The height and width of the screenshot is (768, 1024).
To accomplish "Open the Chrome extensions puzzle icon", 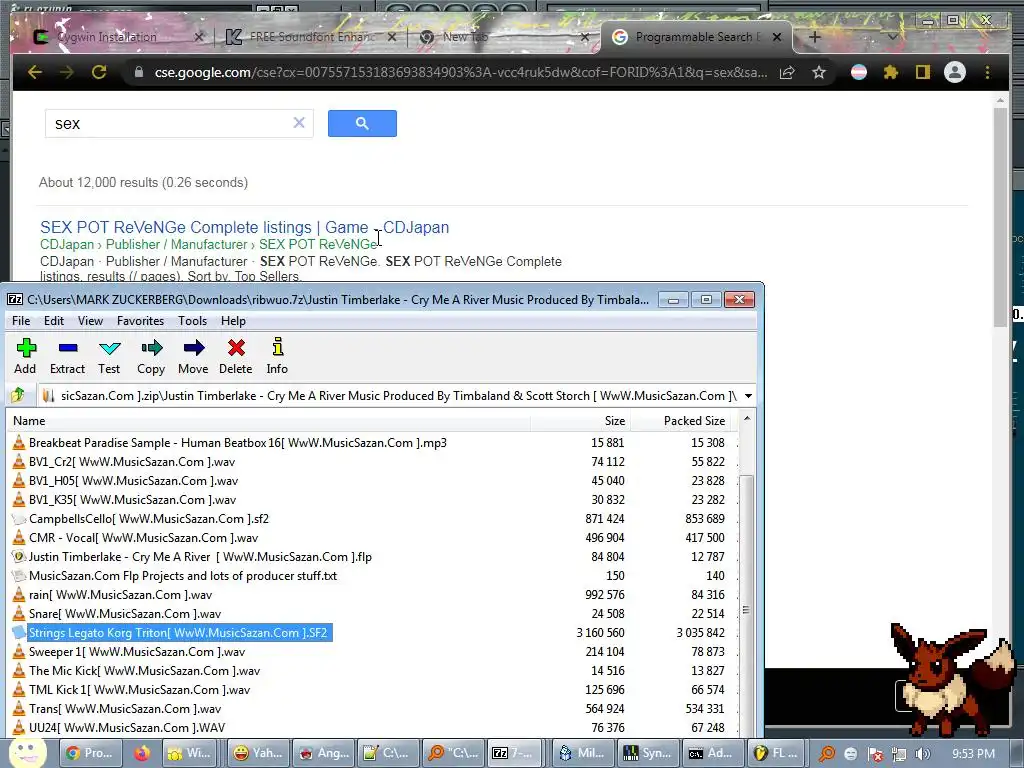I will (x=891, y=72).
